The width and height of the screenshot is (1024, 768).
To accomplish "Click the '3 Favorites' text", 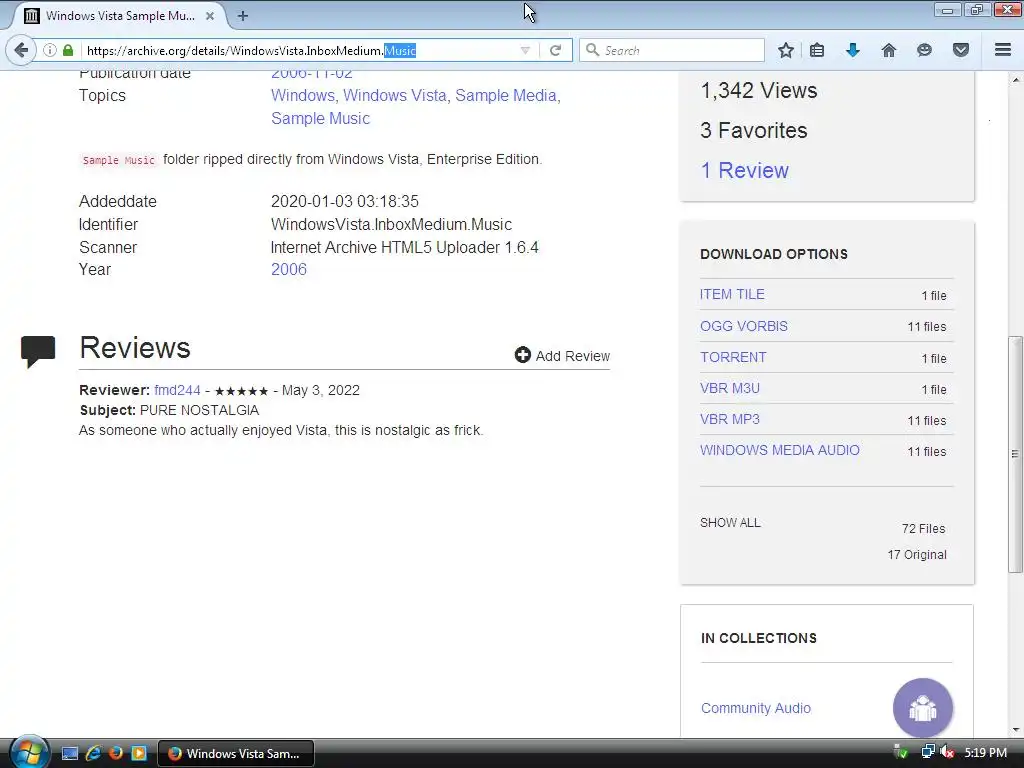I will coord(754,130).
